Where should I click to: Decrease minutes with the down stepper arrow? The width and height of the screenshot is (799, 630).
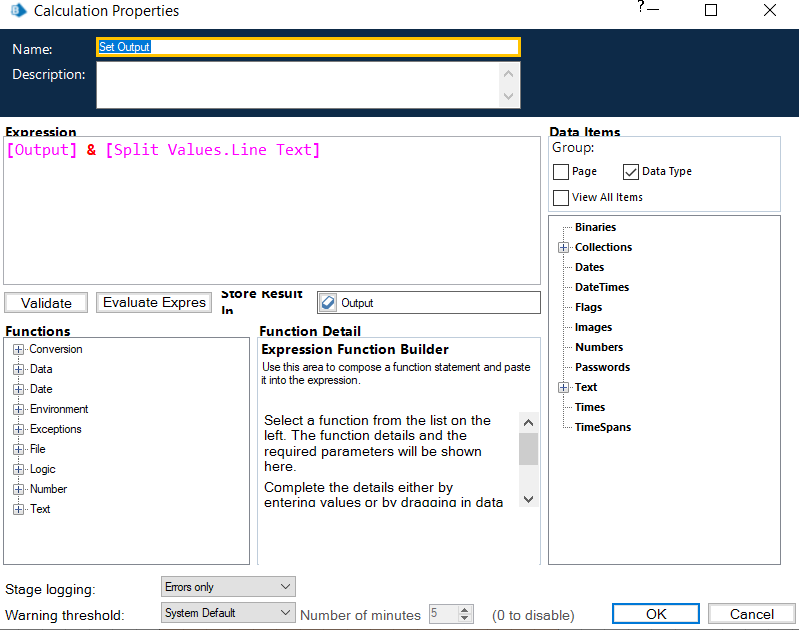[x=464, y=618]
